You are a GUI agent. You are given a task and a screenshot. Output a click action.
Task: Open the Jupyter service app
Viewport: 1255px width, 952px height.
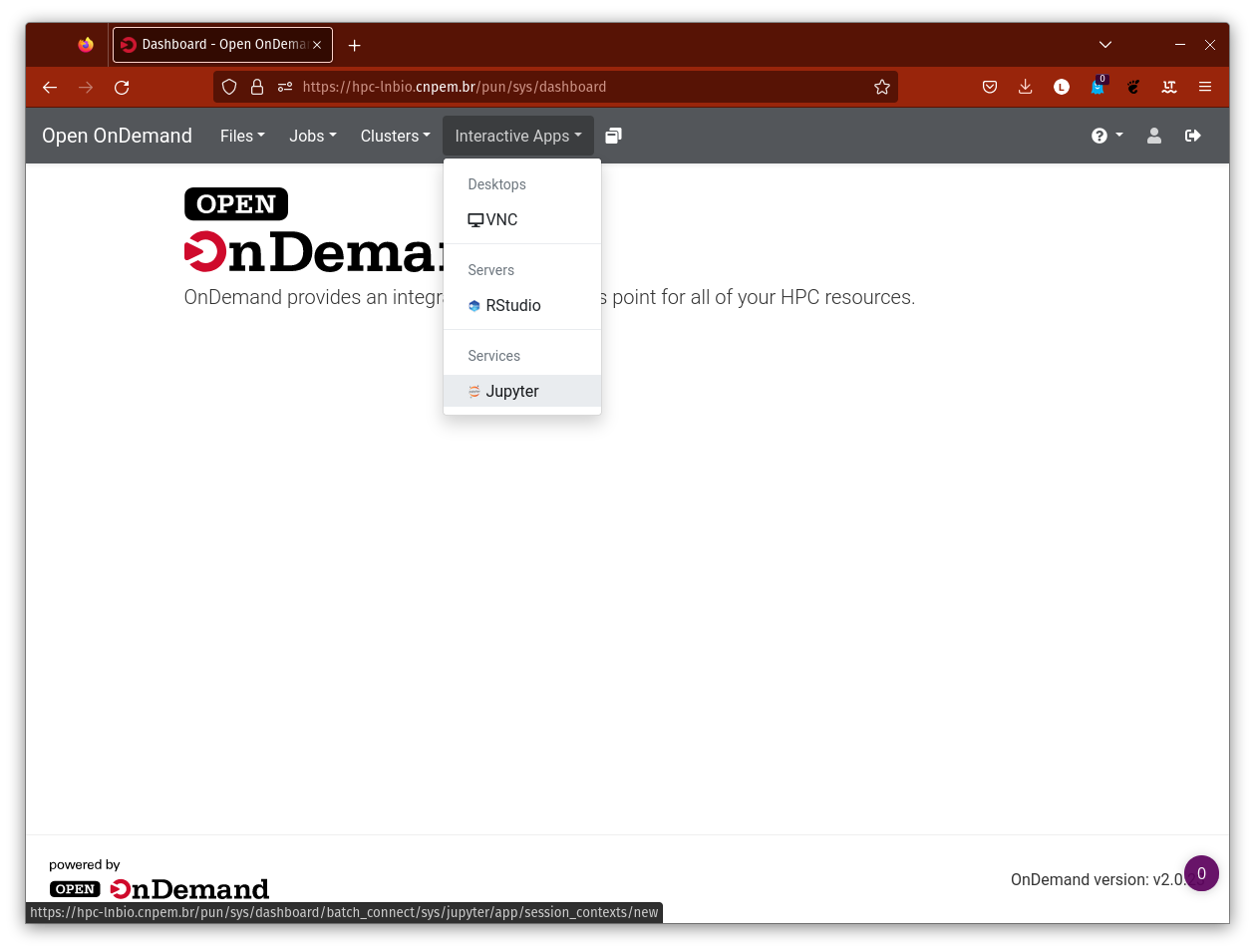pyautogui.click(x=521, y=391)
